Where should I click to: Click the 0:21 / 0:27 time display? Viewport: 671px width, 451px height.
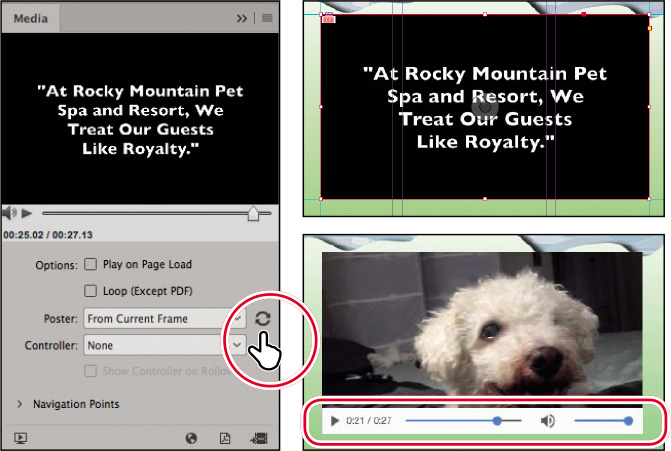pyautogui.click(x=368, y=421)
